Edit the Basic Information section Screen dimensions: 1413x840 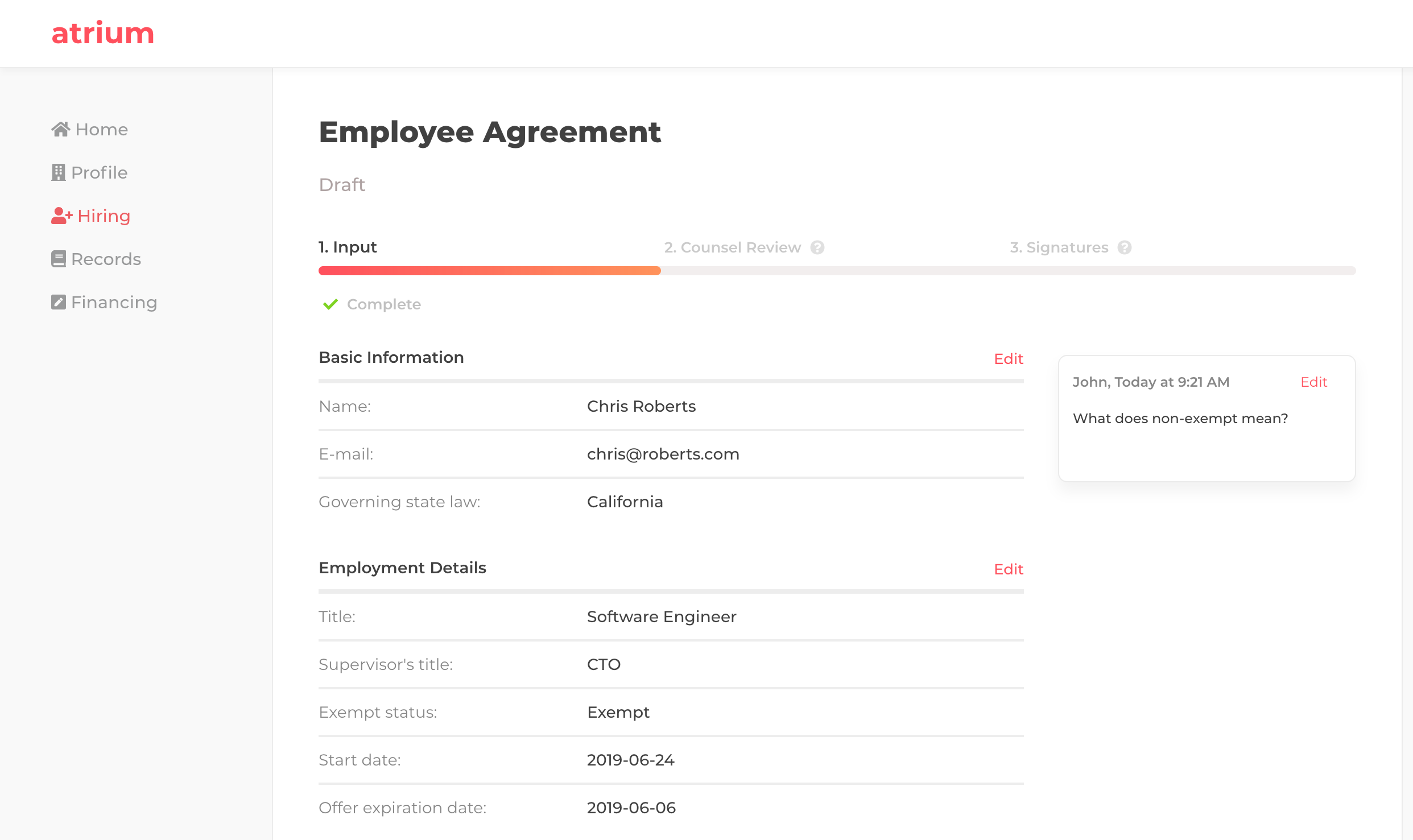(1008, 359)
